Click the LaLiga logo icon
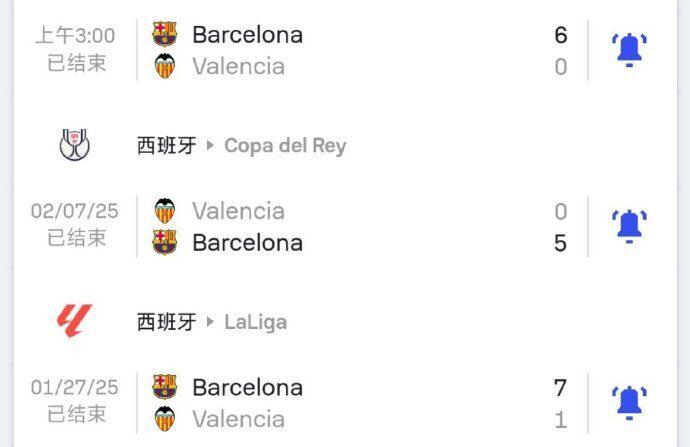Screen dimensions: 690x447 (74, 321)
